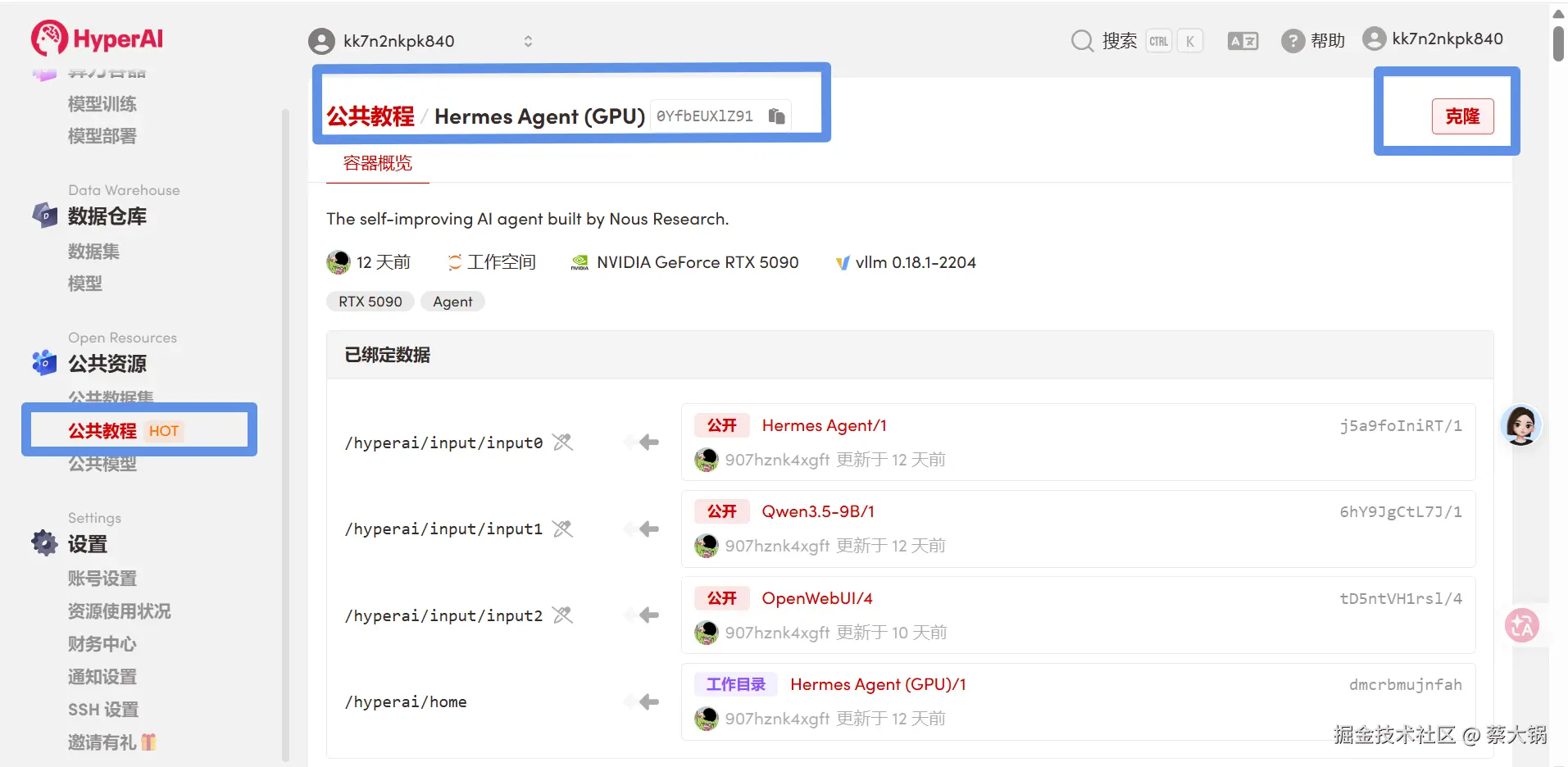Viewport: 1568px width, 767px height.
Task: Select the RTX 5090 tag
Action: [370, 302]
